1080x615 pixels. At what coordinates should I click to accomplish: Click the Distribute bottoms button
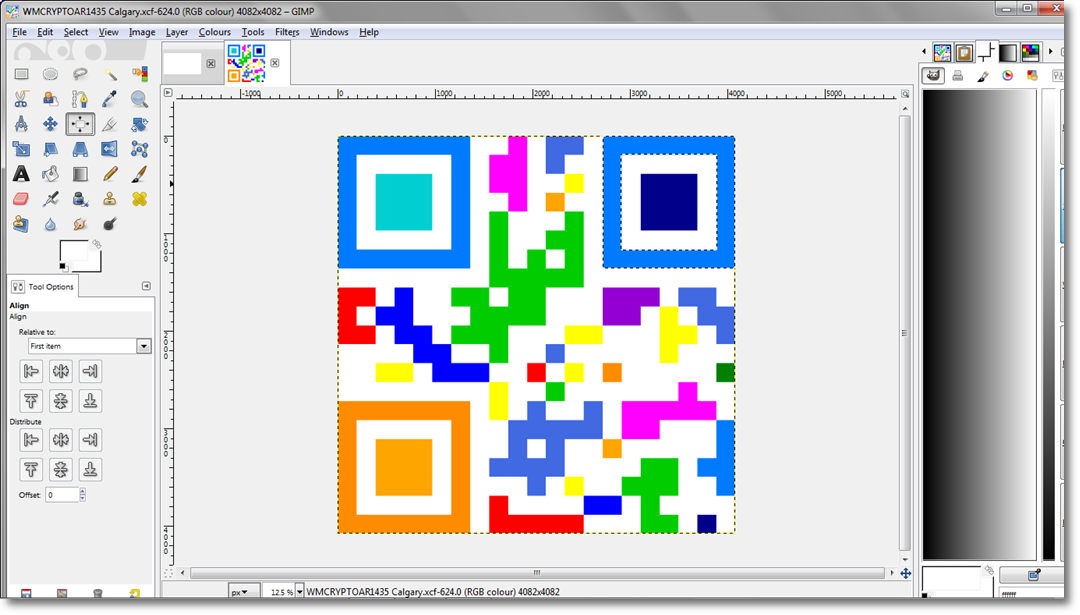tap(90, 470)
